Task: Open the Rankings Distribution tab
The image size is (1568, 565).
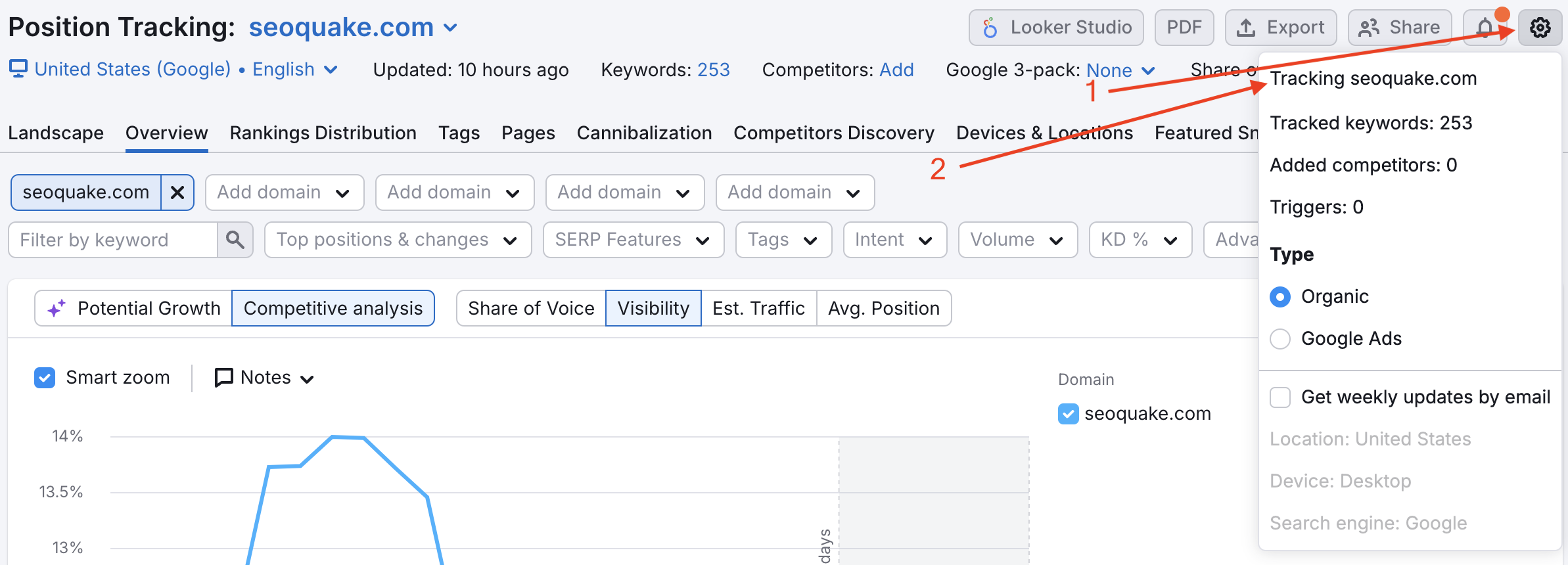Action: point(323,133)
